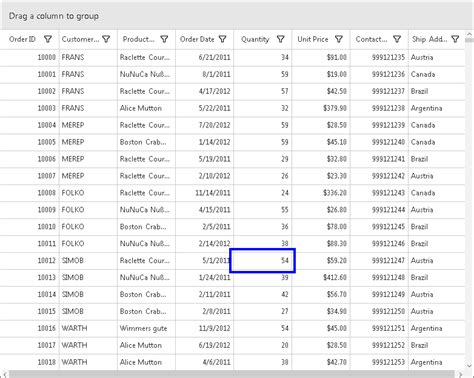
Task: Click the vertical scrollbar up arrow
Action: 469,34
